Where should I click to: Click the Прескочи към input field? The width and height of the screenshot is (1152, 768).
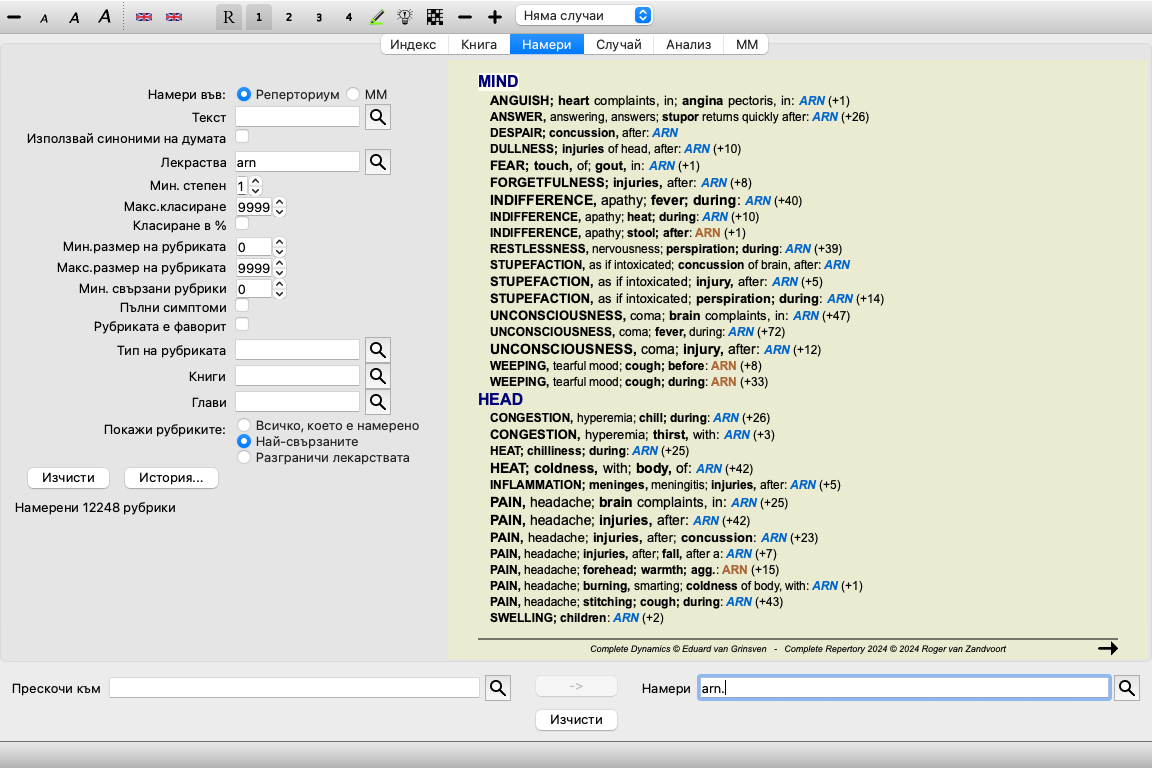tap(294, 688)
